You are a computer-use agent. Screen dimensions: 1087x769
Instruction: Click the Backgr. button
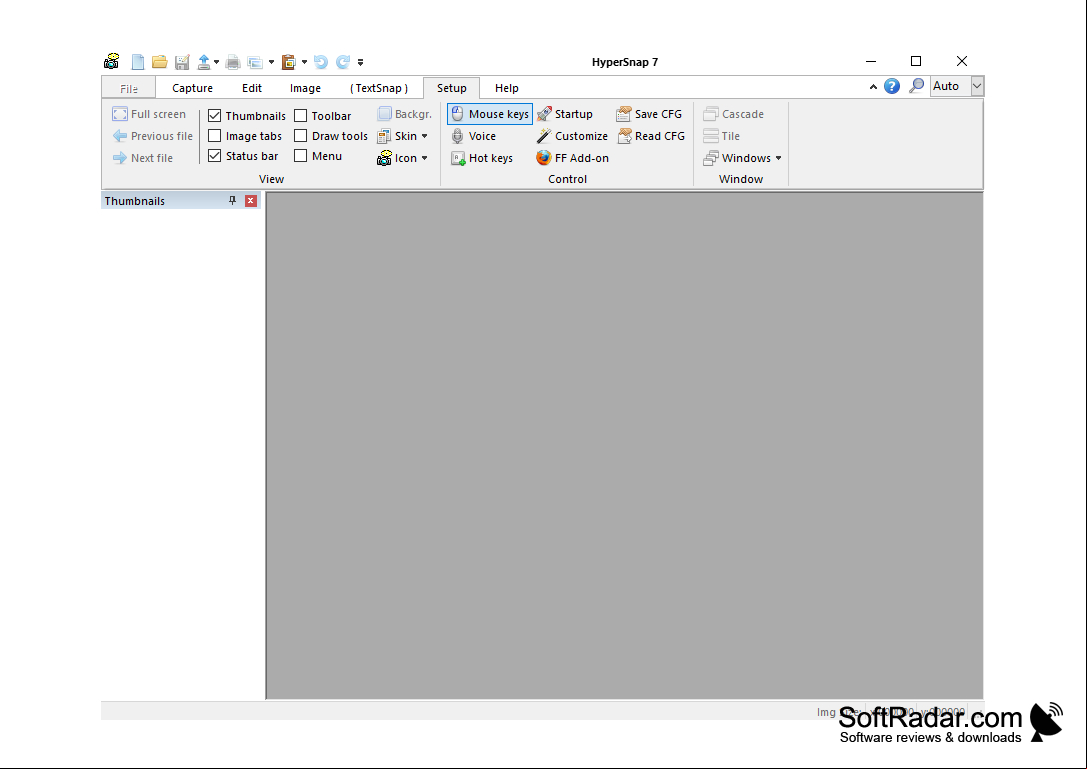click(x=405, y=114)
